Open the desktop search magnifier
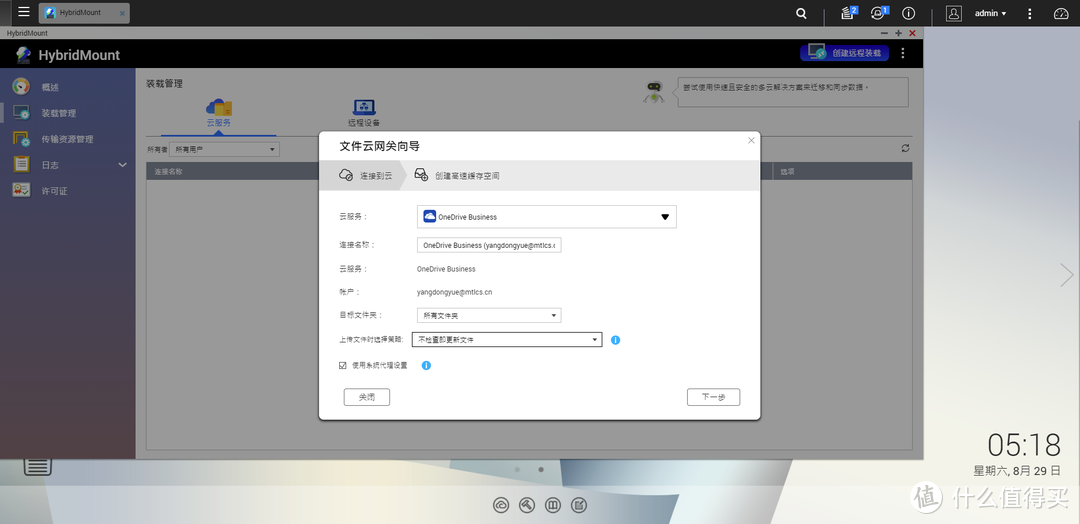1080x524 pixels. 801,13
